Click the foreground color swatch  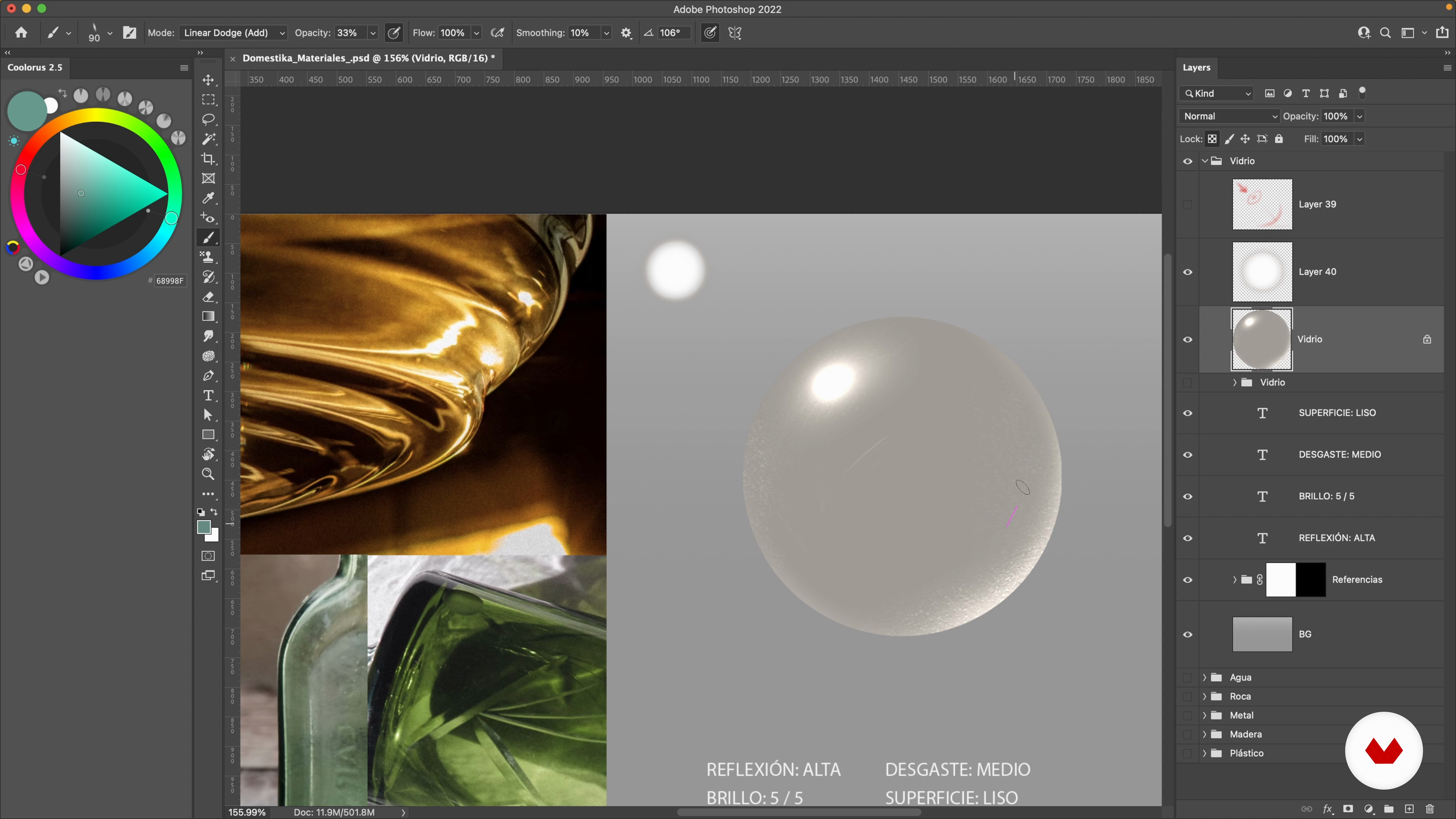204,526
